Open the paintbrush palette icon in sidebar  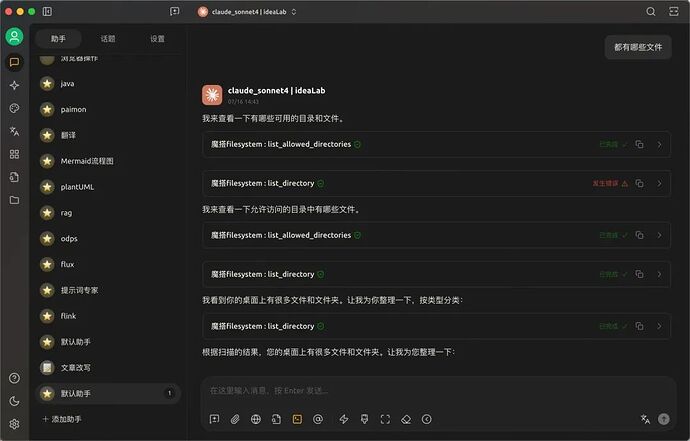coord(14,108)
